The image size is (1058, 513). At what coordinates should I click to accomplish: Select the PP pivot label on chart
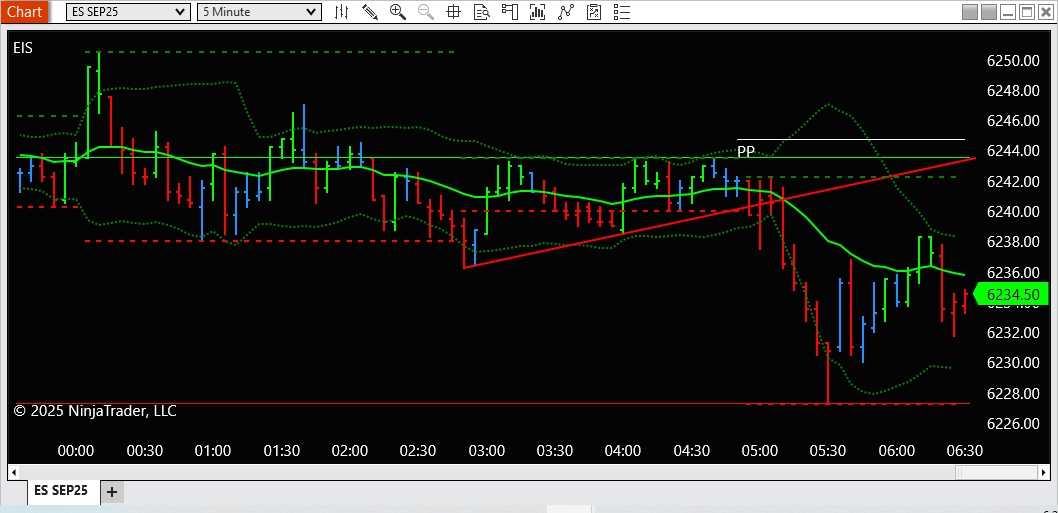[x=746, y=151]
